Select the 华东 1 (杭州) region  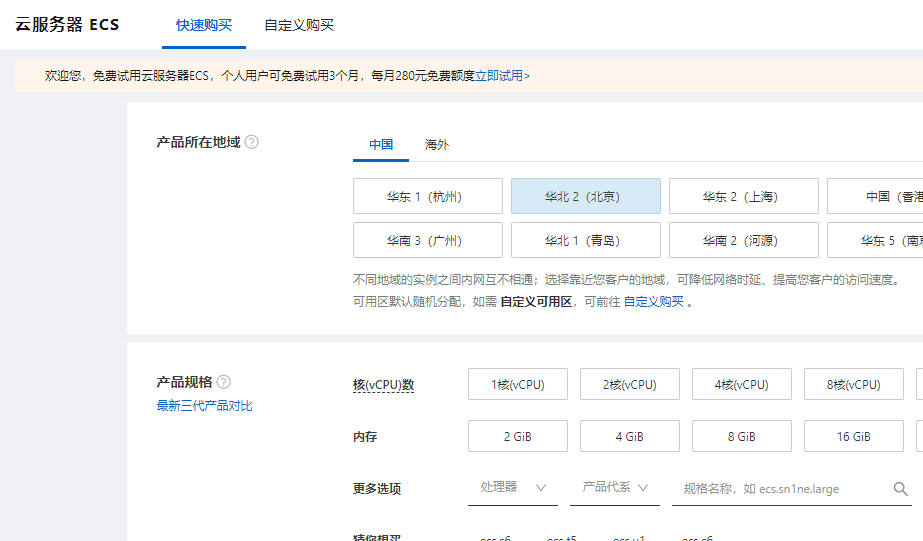coord(427,196)
